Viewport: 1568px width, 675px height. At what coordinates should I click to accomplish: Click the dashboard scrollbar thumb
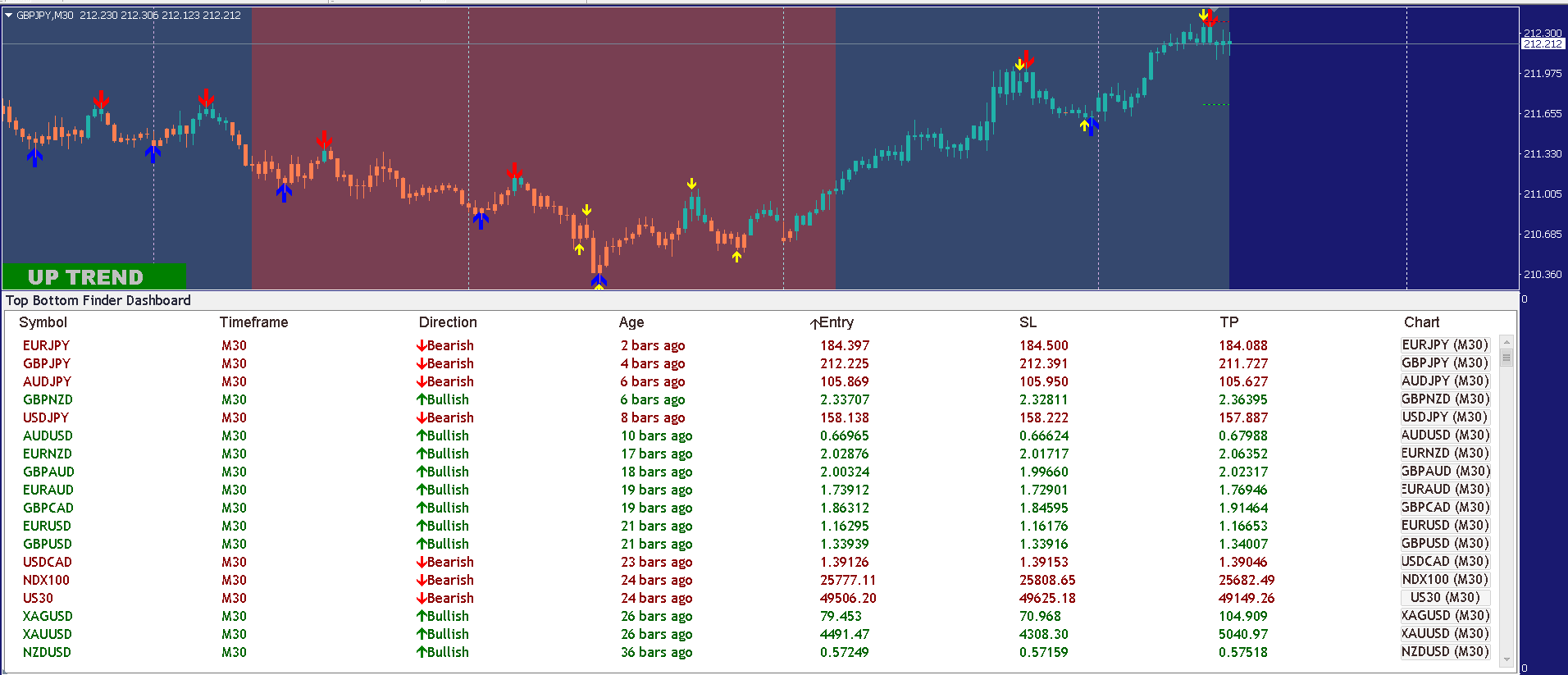[1506, 358]
